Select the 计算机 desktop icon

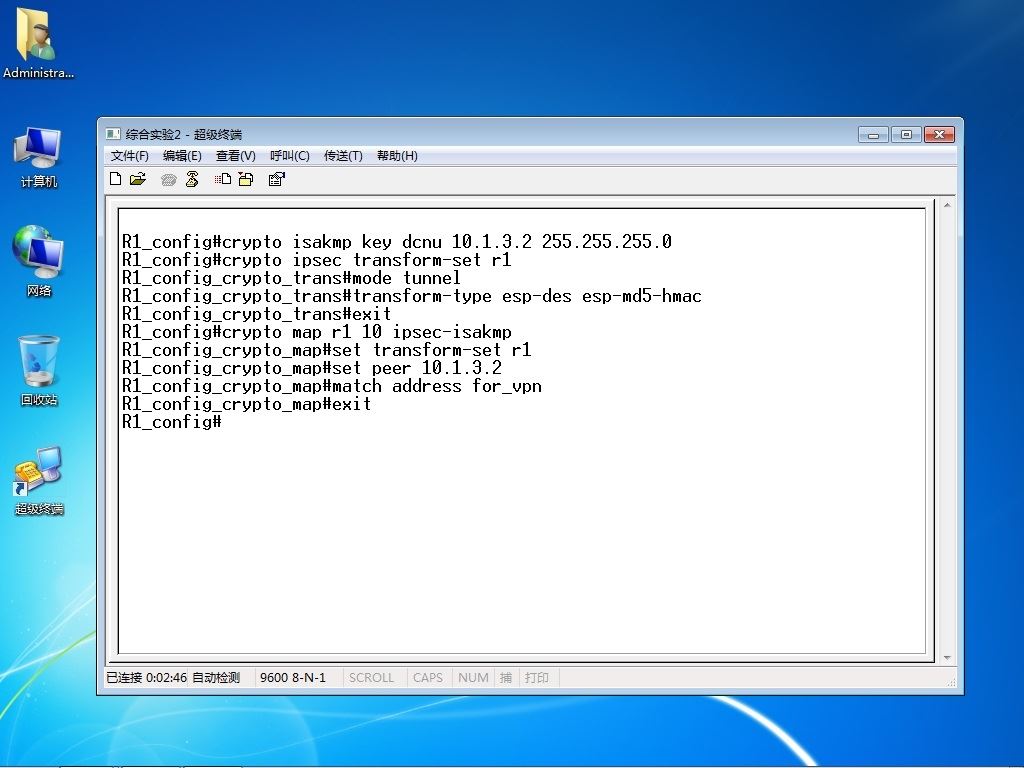[x=38, y=158]
